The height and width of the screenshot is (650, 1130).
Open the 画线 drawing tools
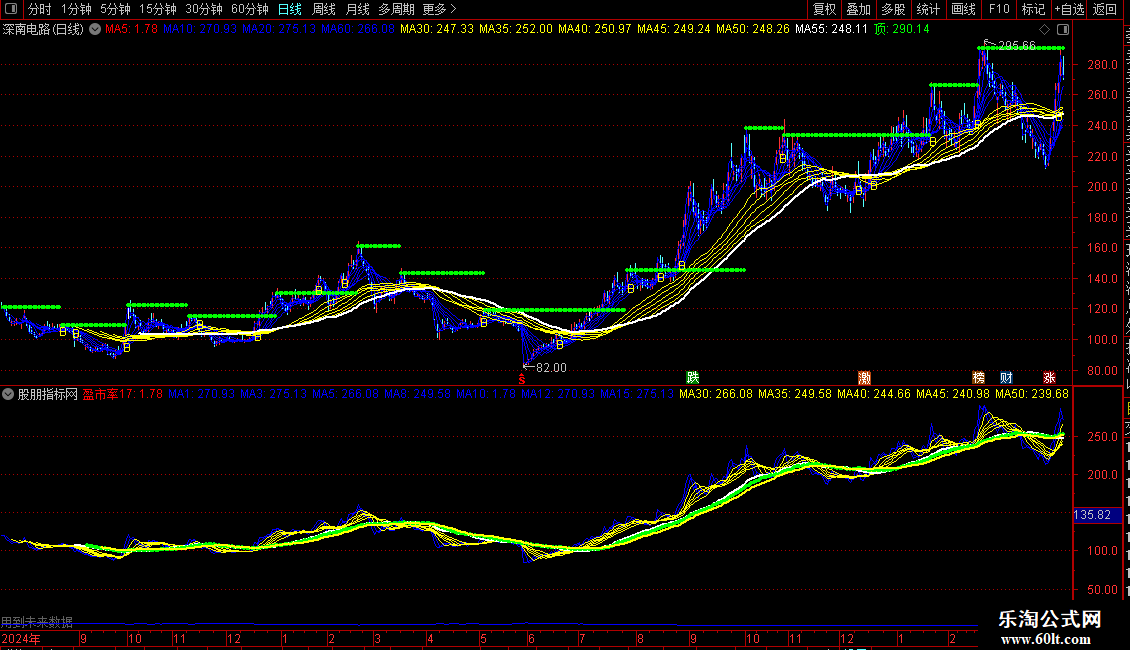(x=964, y=9)
